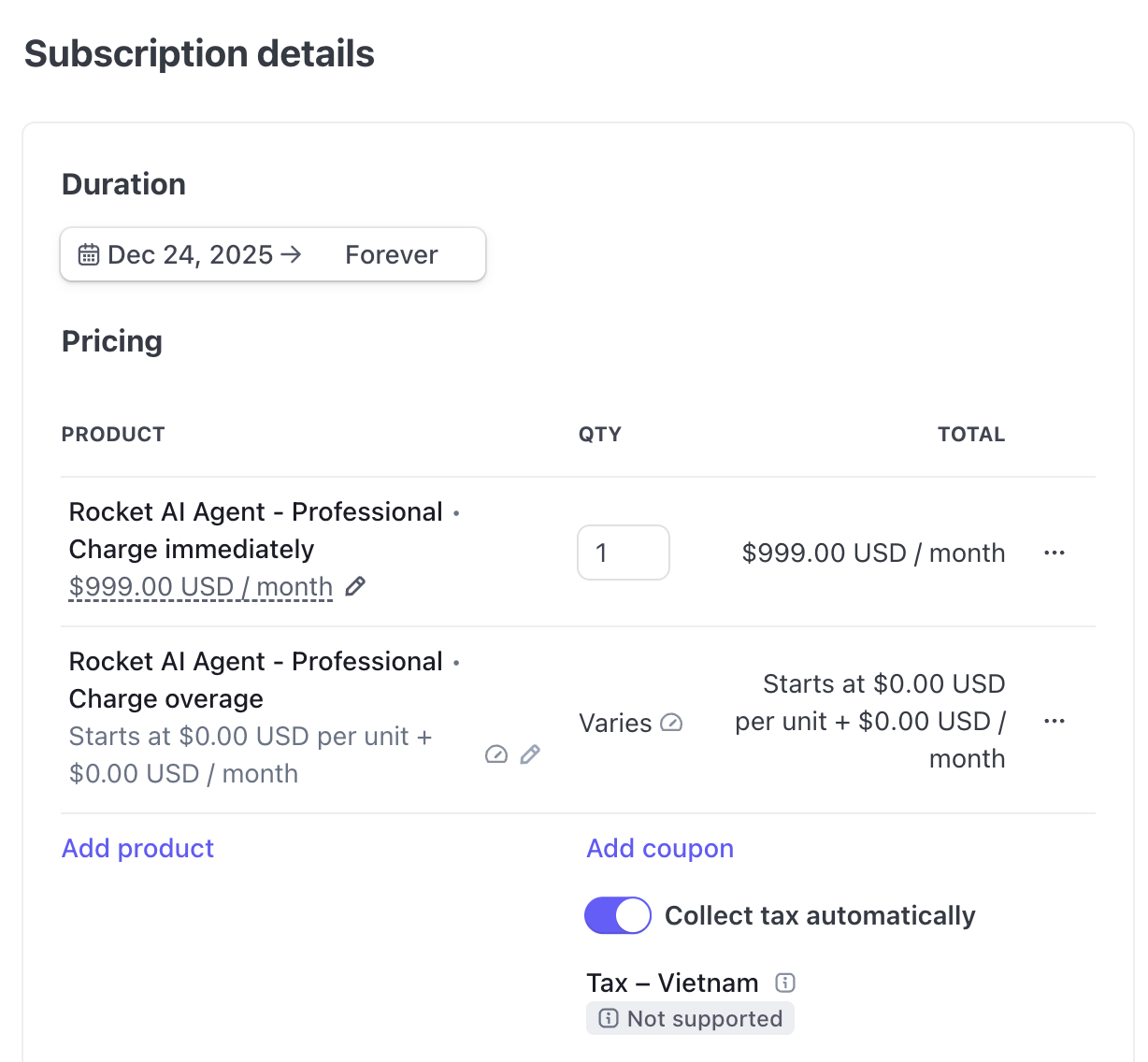Click usage meter icon beside overage pencil

[496, 754]
